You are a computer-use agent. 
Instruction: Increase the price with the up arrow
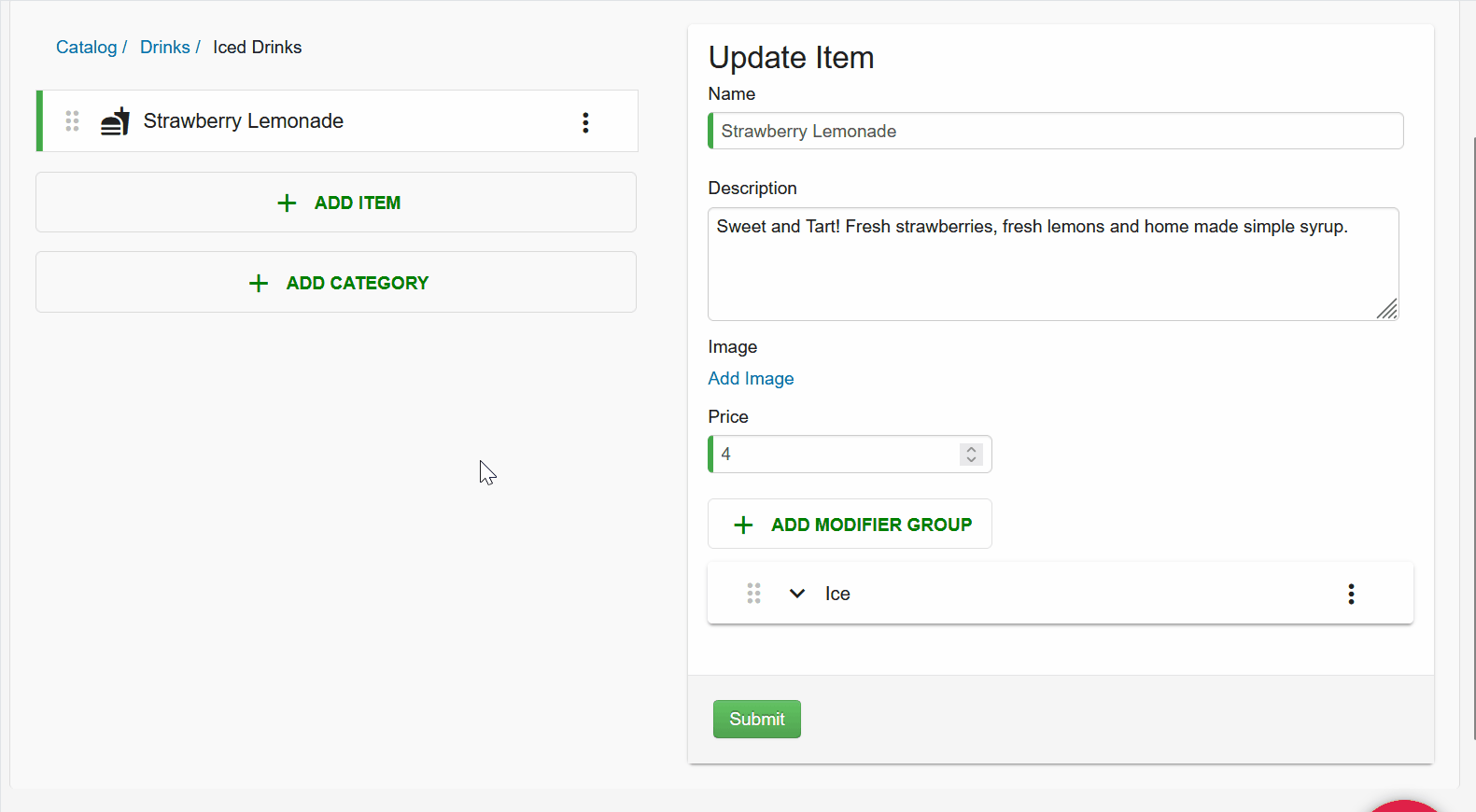coord(971,449)
